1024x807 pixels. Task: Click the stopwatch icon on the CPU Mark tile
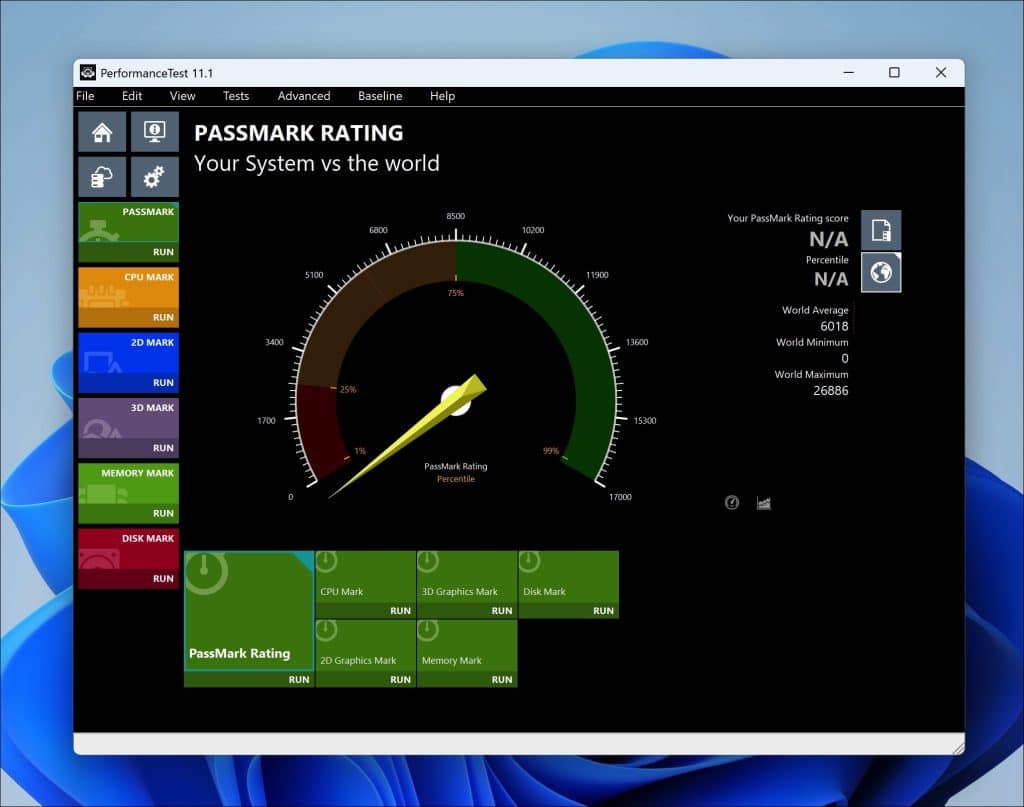[x=325, y=564]
